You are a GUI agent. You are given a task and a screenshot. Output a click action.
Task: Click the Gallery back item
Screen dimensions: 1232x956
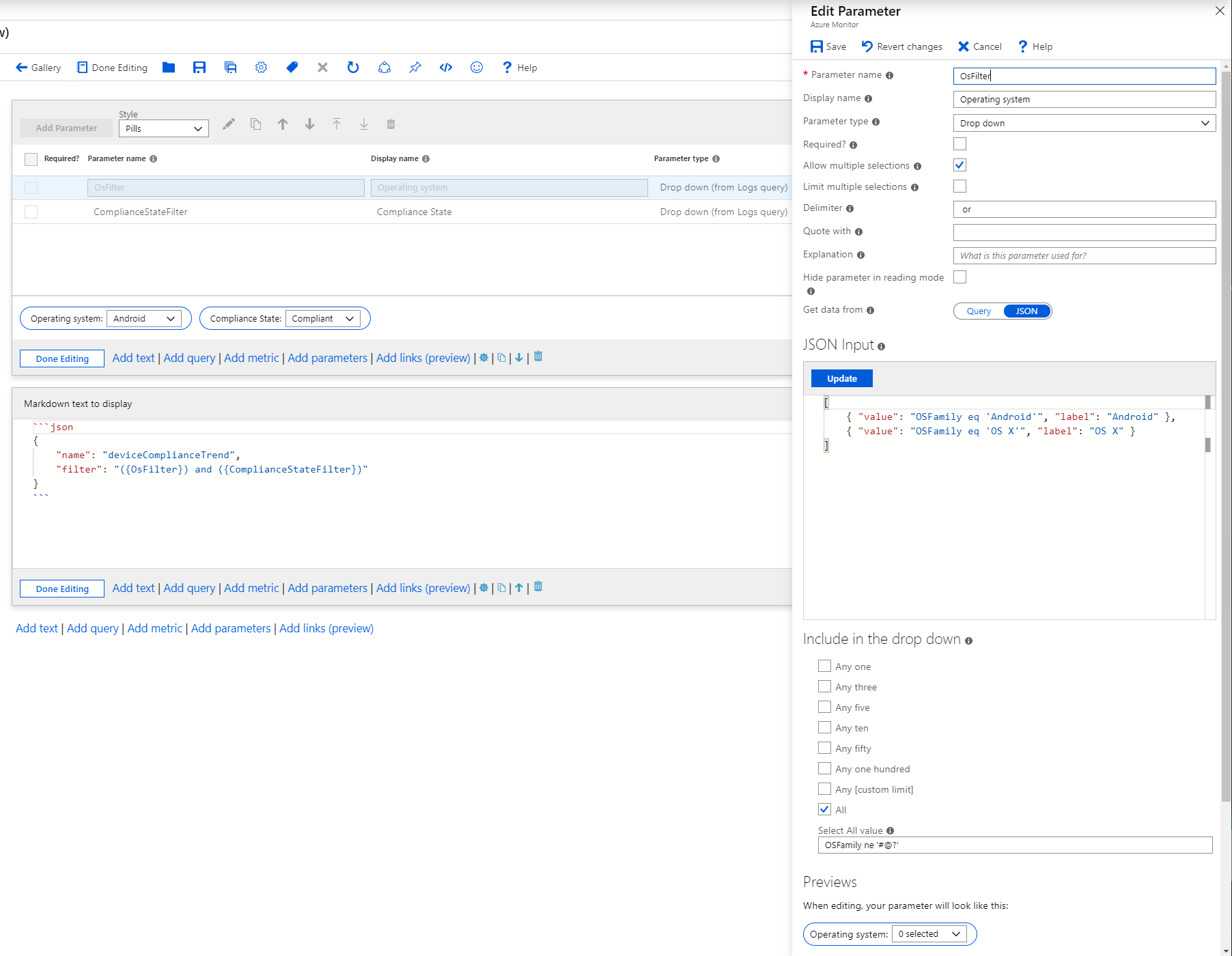(38, 68)
